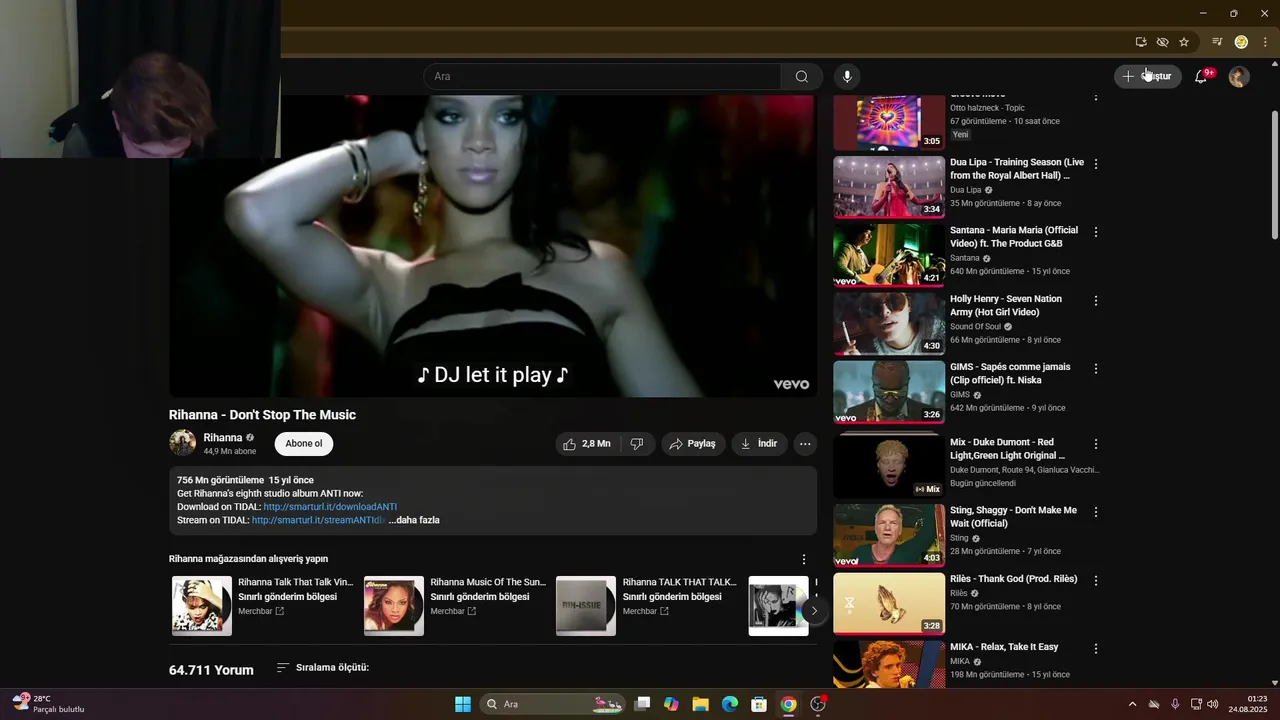Screen dimensions: 1280x720
Task: Click the video player area
Action: pos(493,246)
